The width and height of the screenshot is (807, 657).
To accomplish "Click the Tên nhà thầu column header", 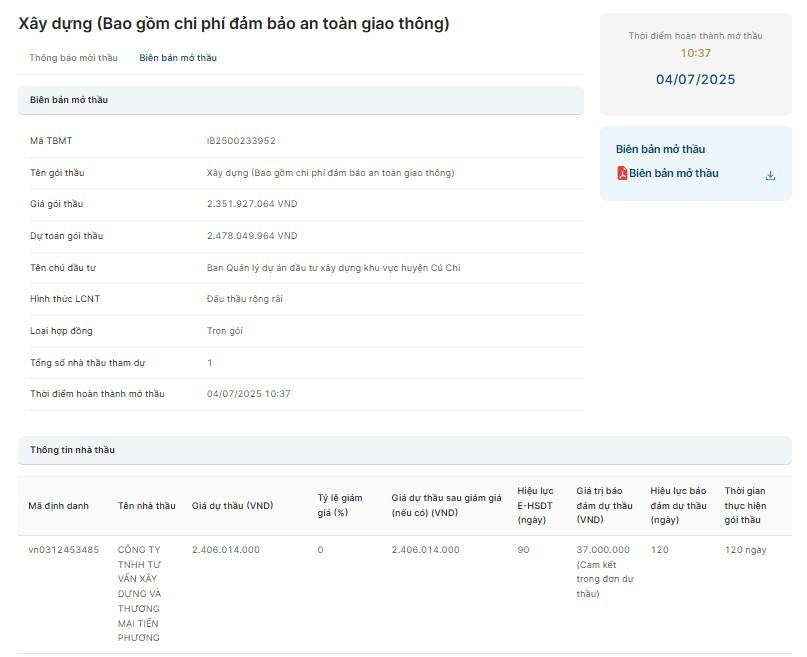I will click(x=146, y=506).
